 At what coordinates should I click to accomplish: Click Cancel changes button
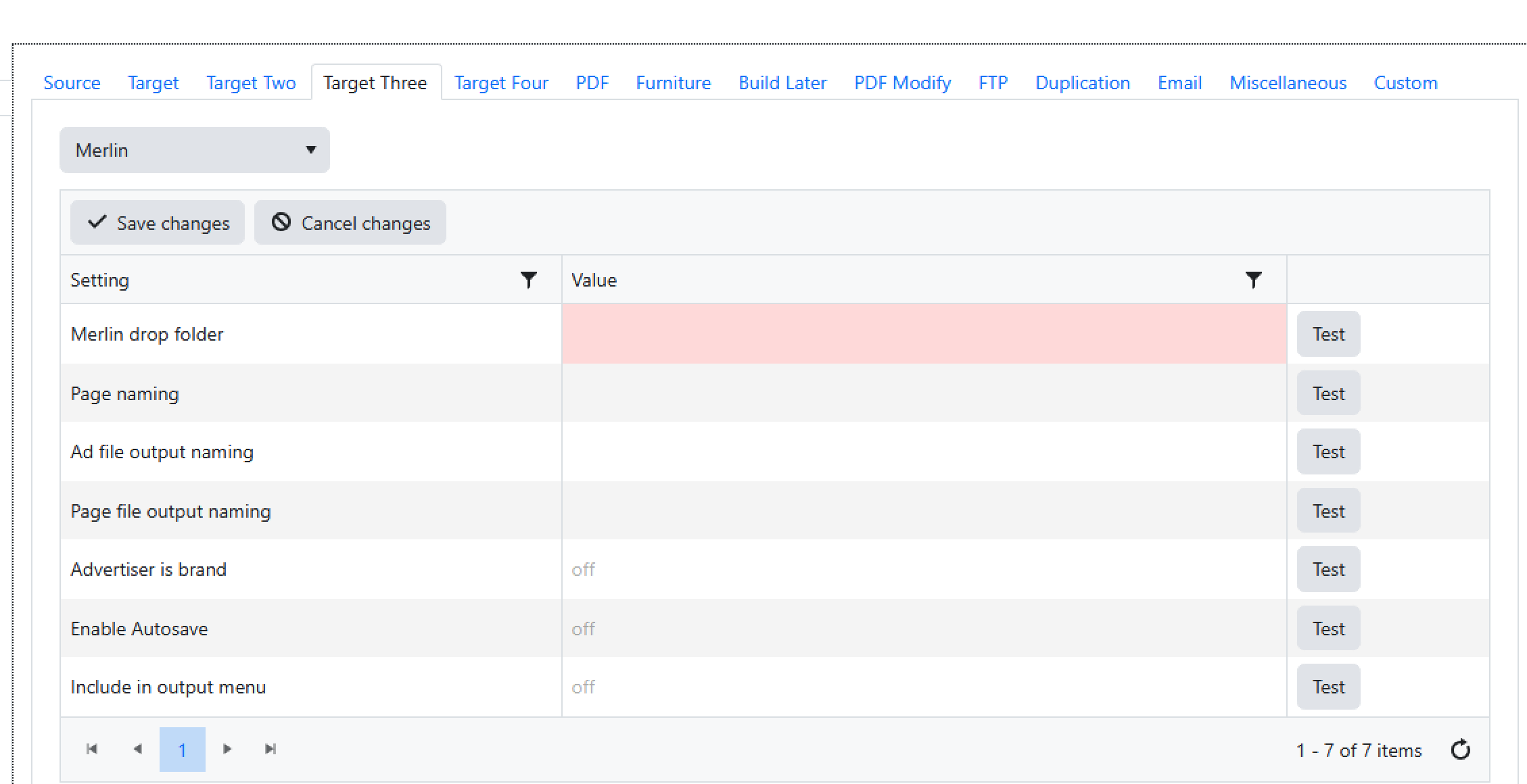click(x=350, y=223)
